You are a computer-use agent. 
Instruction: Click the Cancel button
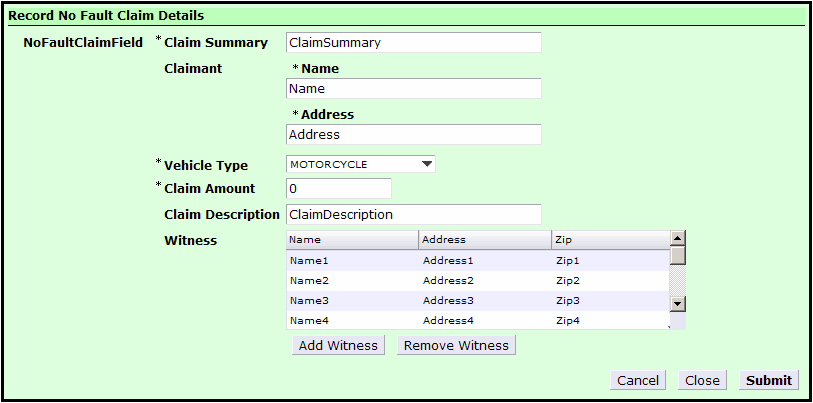tap(638, 380)
